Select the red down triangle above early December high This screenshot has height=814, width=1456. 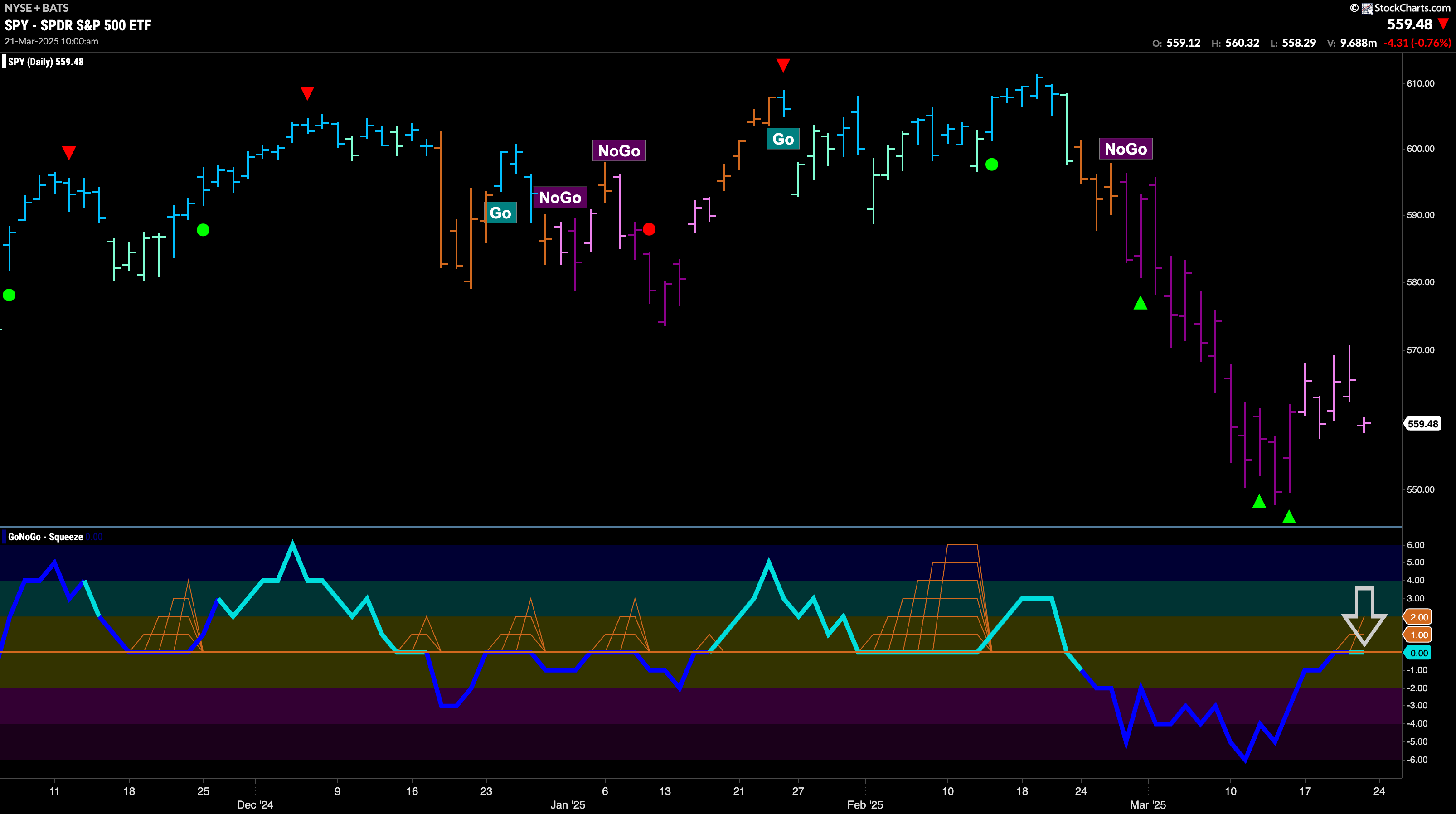click(x=307, y=93)
